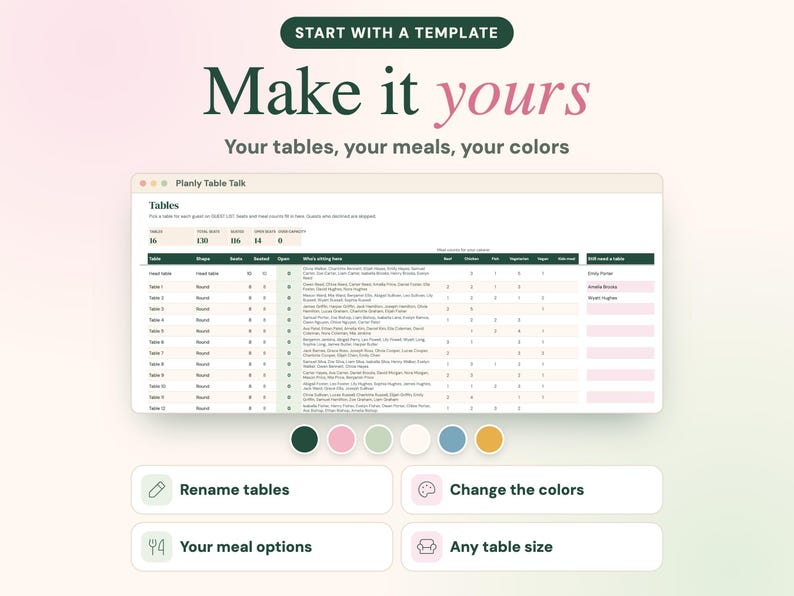
Task: Select the Any table size card
Action: (x=532, y=546)
